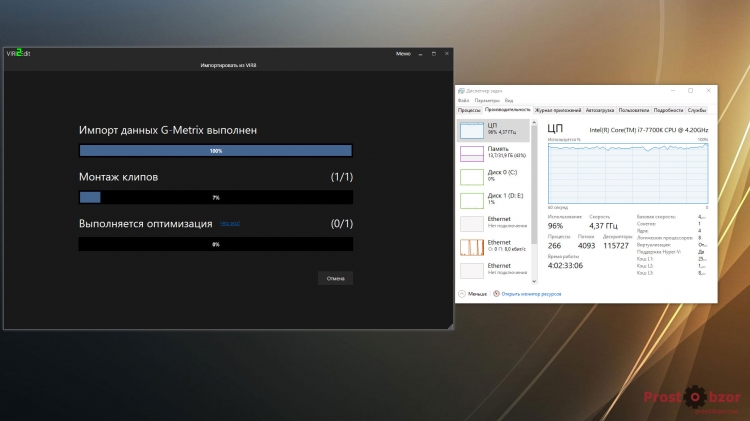Click the Task Manager title bar icon

coord(461,90)
